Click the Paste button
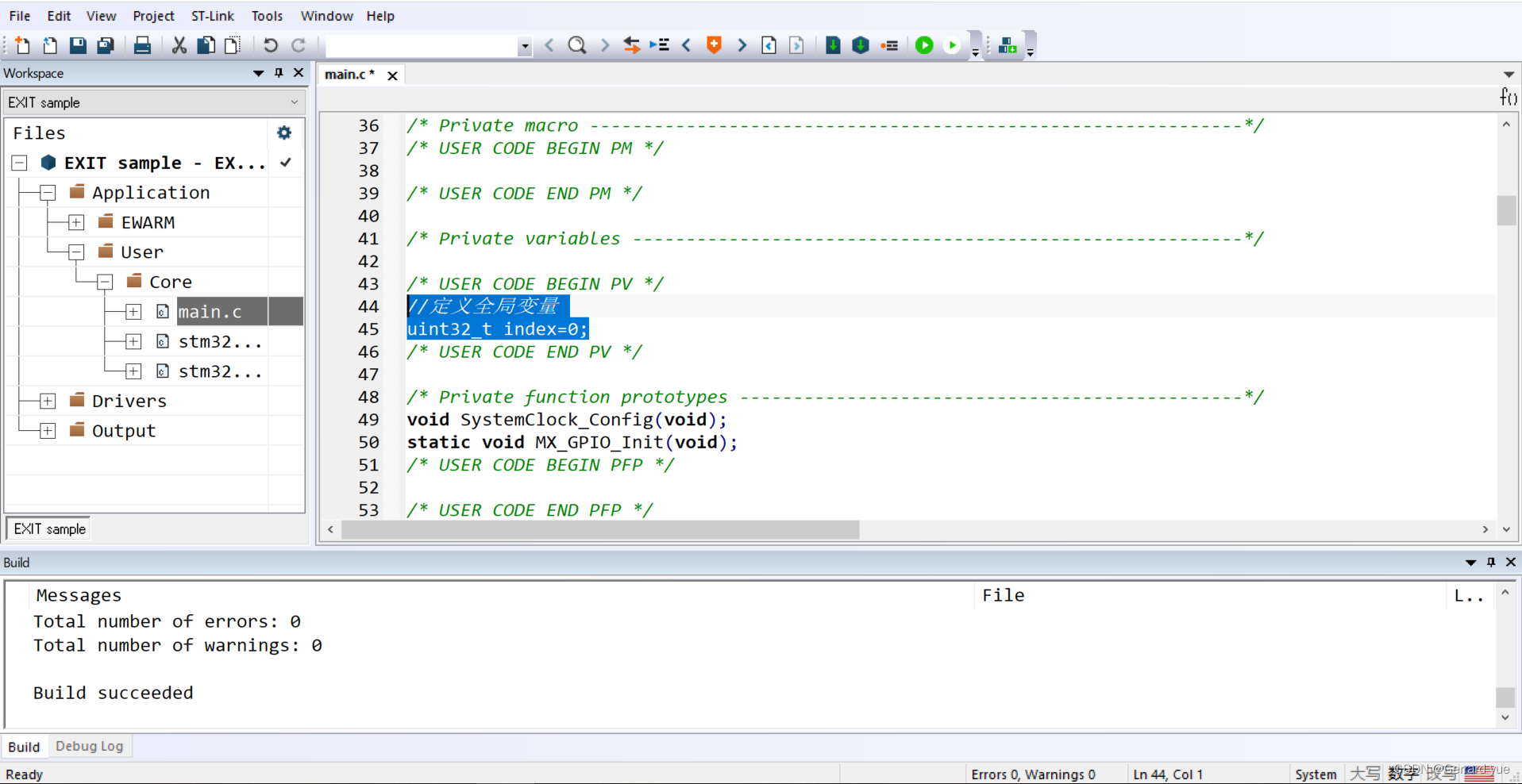This screenshot has width=1522, height=784. click(231, 45)
